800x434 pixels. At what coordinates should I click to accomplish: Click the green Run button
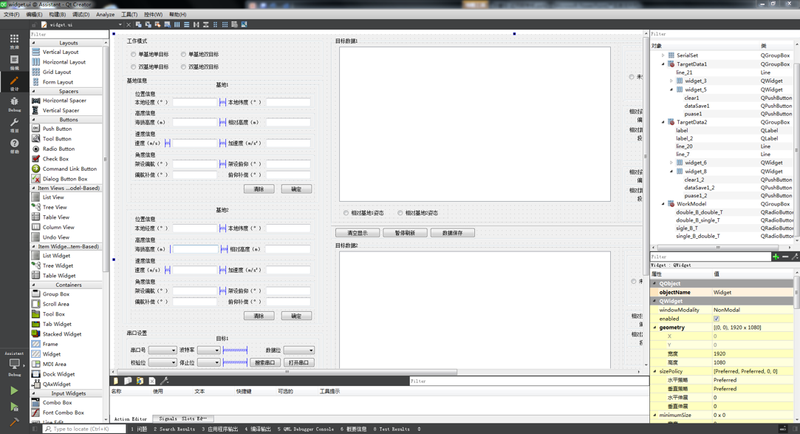click(14, 391)
